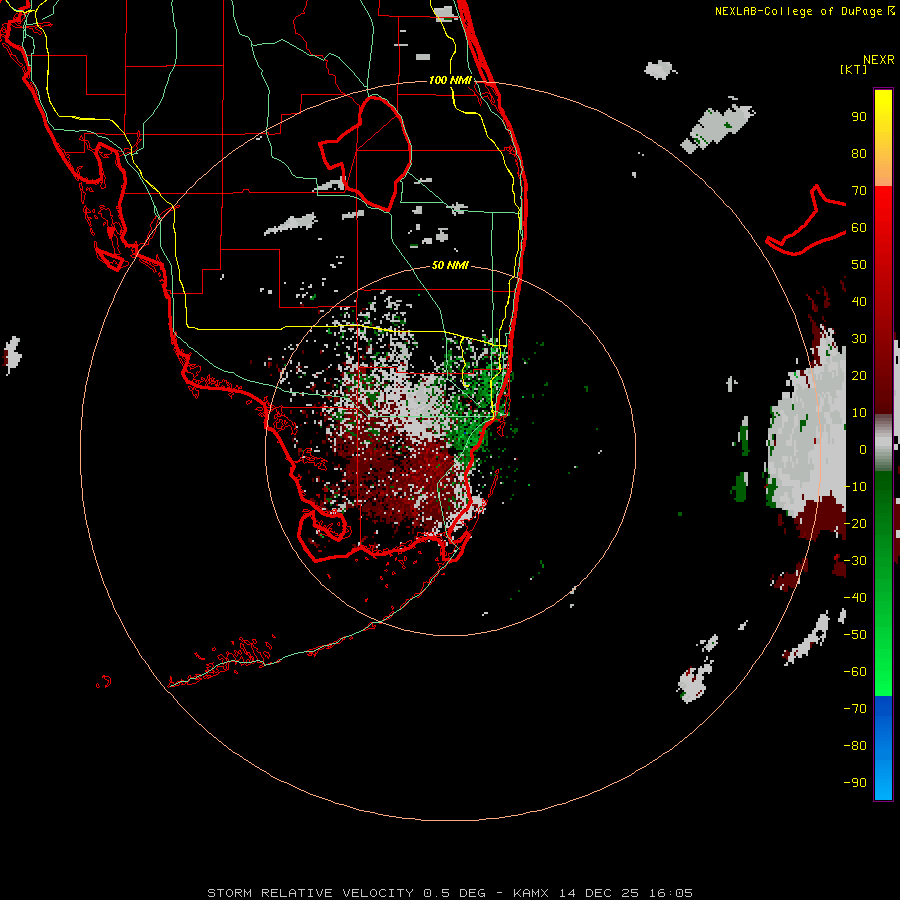Click the "50 NMI" range ring label
Viewport: 900px width, 900px height.
450,265
